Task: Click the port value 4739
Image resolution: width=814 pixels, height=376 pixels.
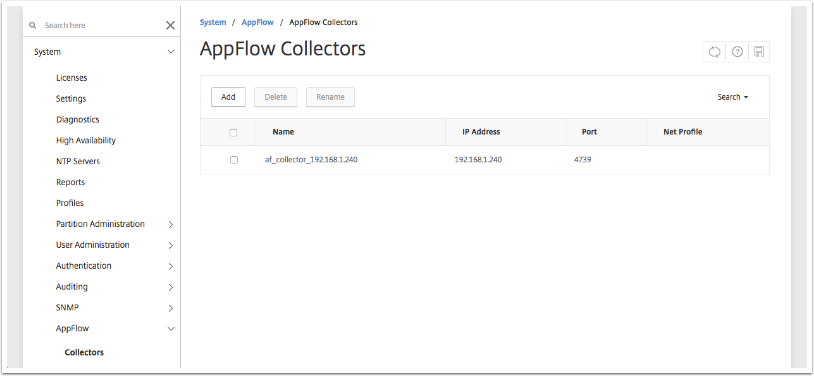Action: (x=582, y=160)
